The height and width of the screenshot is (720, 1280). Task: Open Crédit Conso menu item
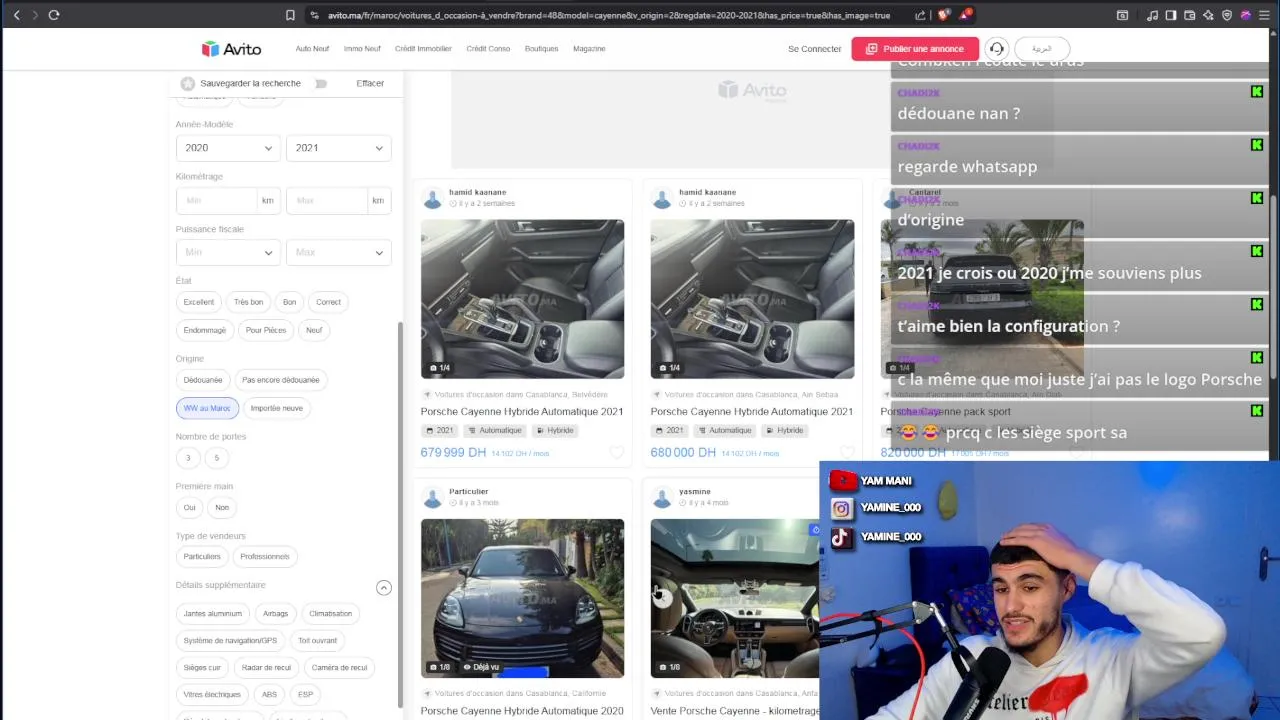[488, 49]
